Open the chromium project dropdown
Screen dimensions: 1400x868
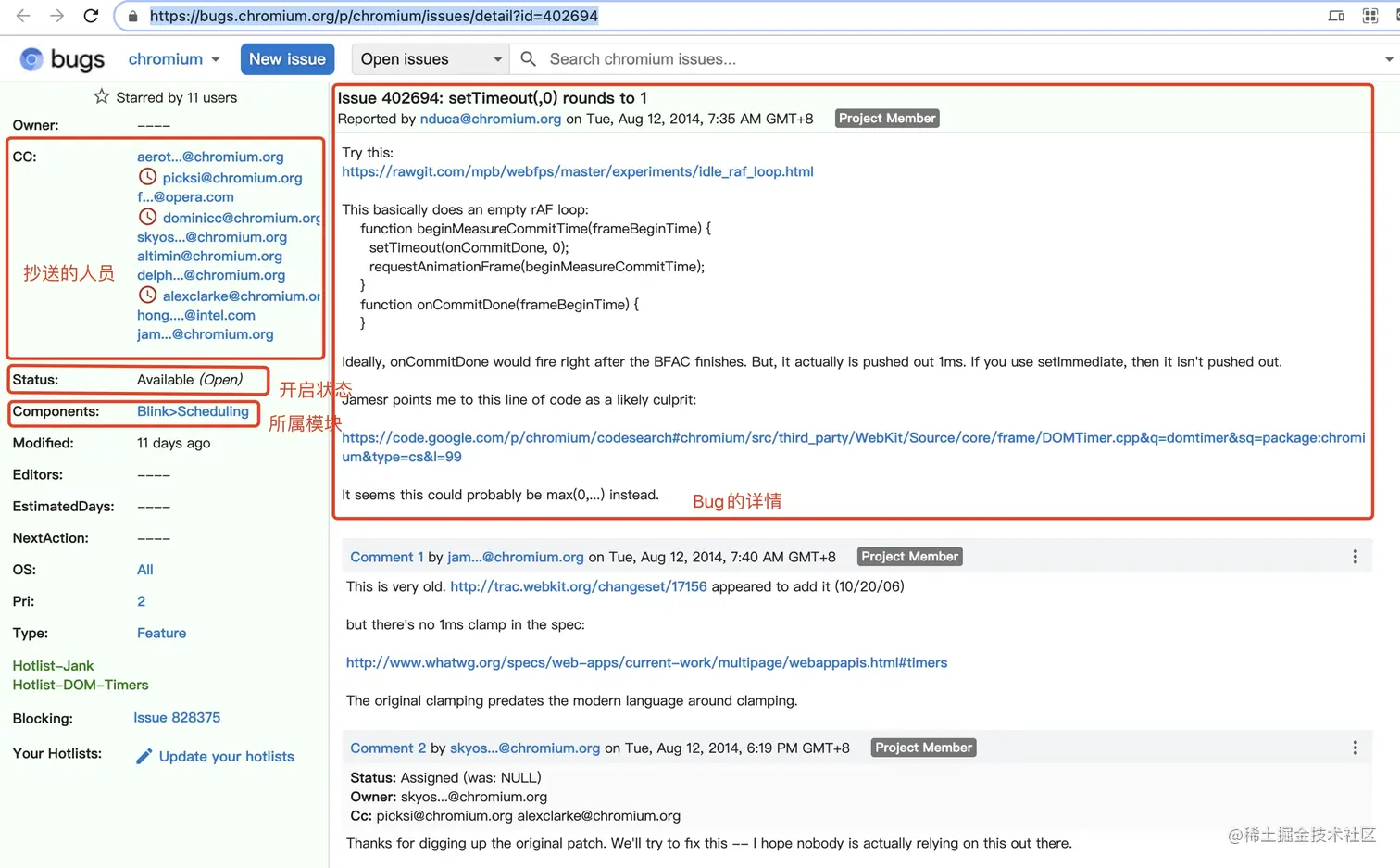174,59
